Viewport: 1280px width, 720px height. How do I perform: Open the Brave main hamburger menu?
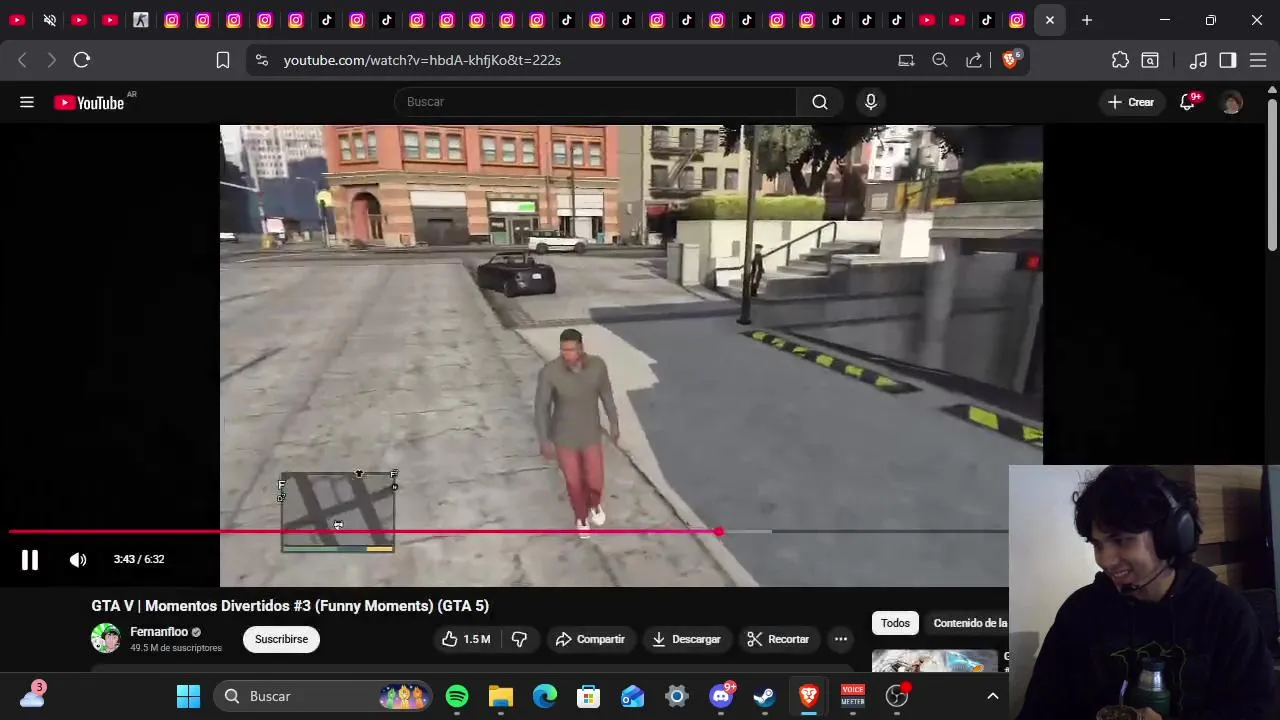coord(1258,60)
